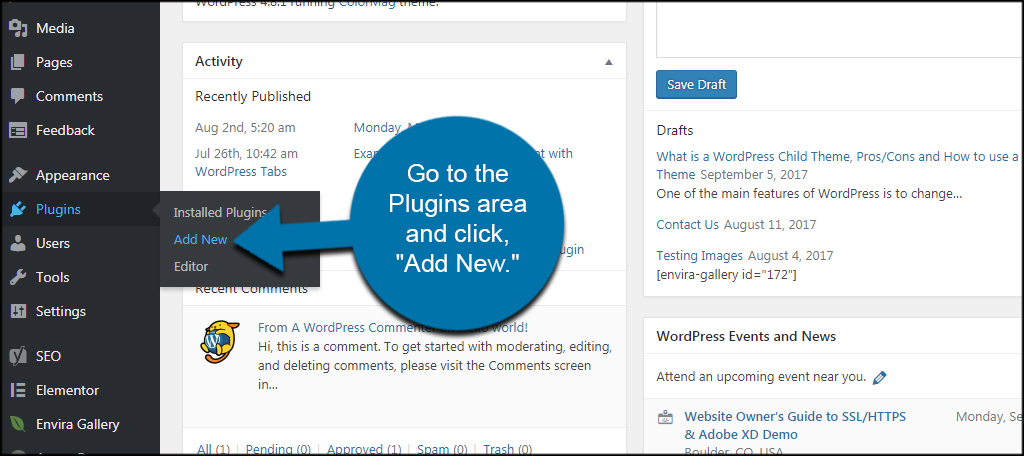Open the WordPress Tabs post link
Viewport: 1024px width, 456px height.
[x=241, y=172]
